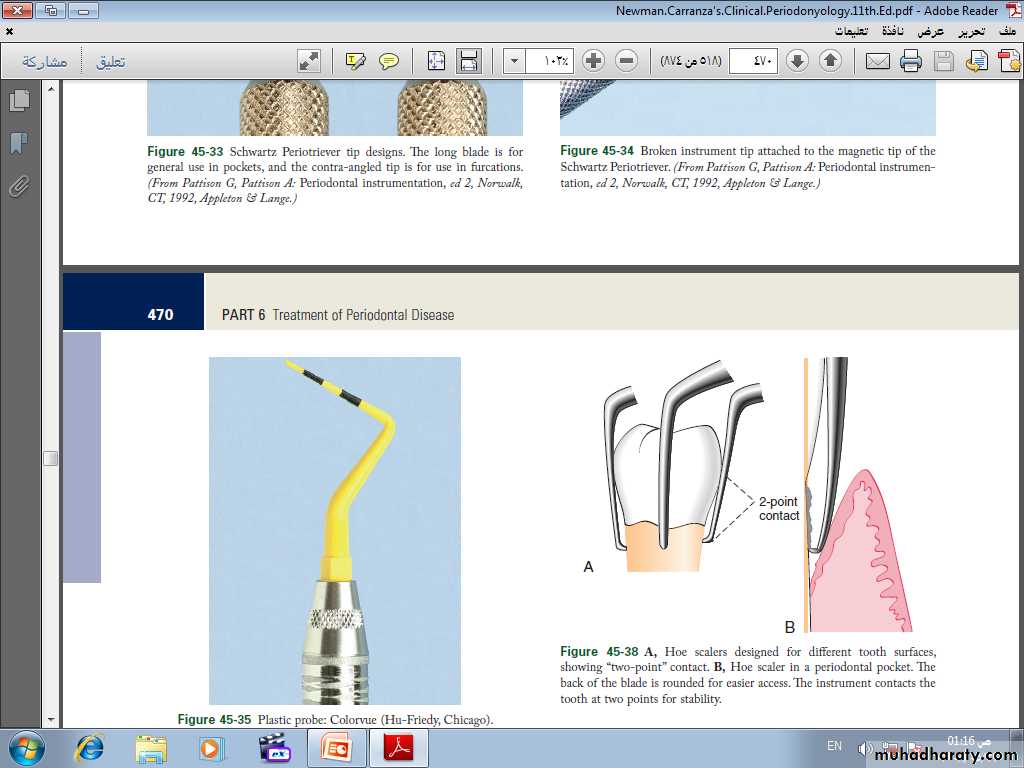Click the envelope email icon
This screenshot has height=768, width=1024.
pyautogui.click(x=877, y=61)
